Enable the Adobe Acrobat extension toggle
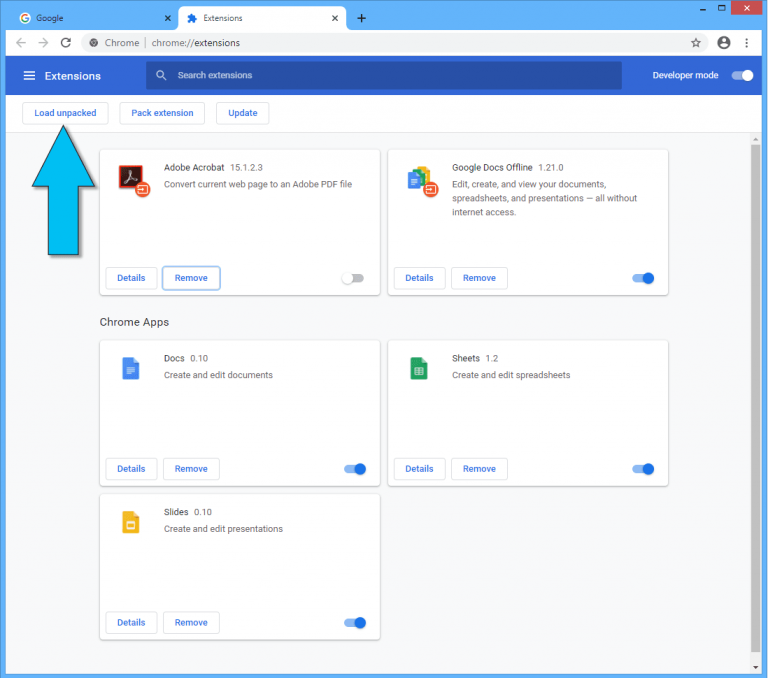Viewport: 768px width, 678px height. [x=353, y=278]
